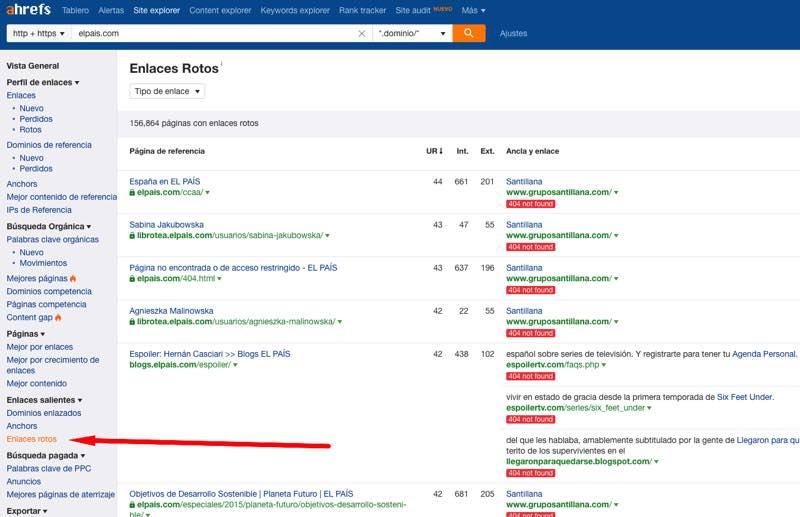The width and height of the screenshot is (800, 517).
Task: Open Palabras clave de PPC
Action: pos(48,469)
